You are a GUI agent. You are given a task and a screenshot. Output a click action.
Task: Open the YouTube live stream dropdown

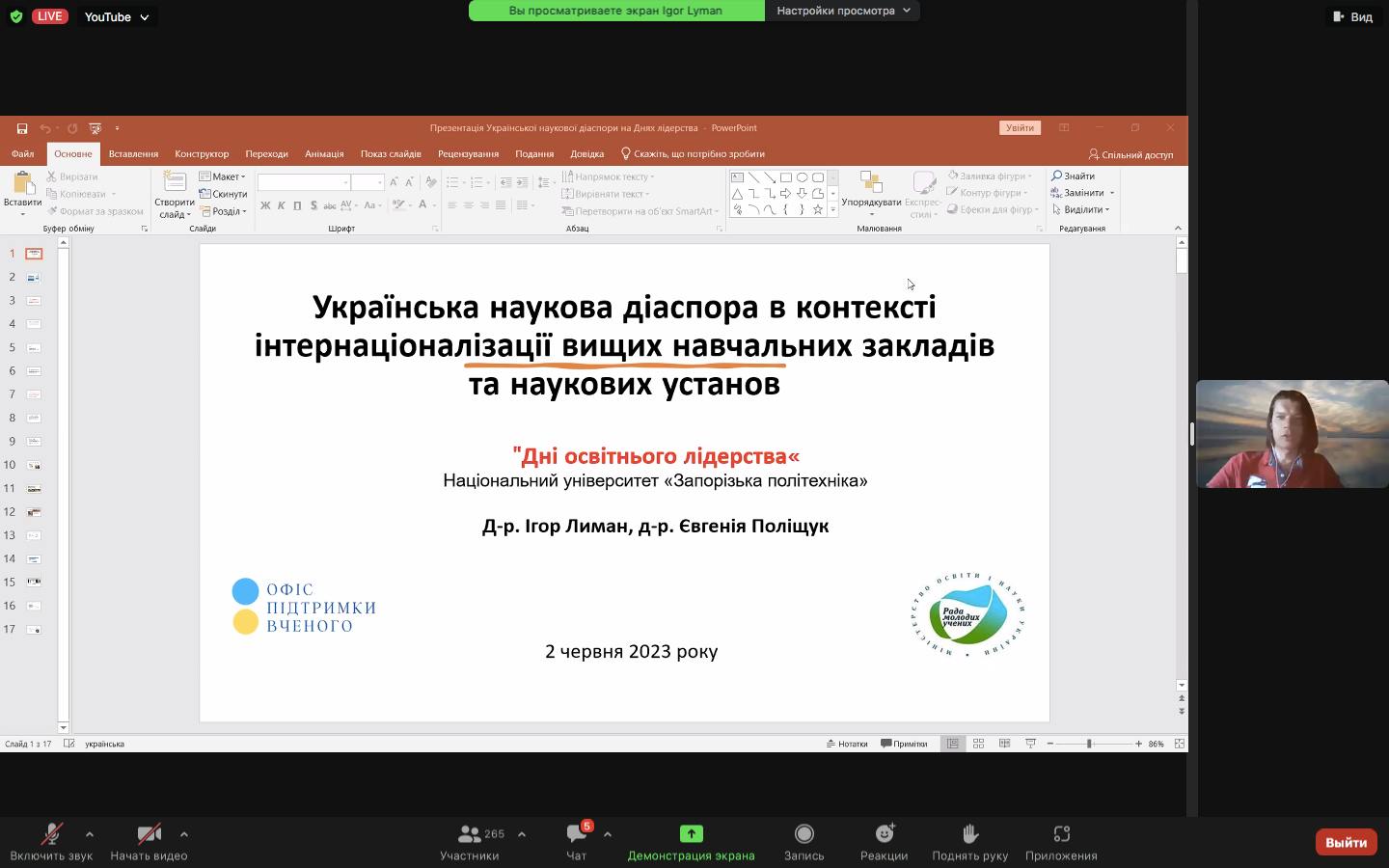[116, 16]
